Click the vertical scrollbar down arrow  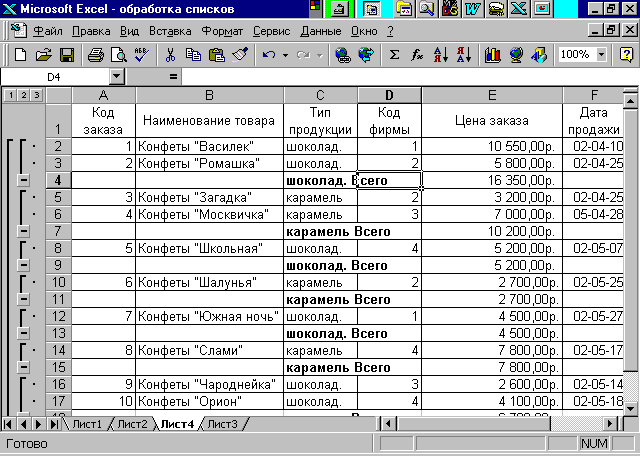point(631,407)
